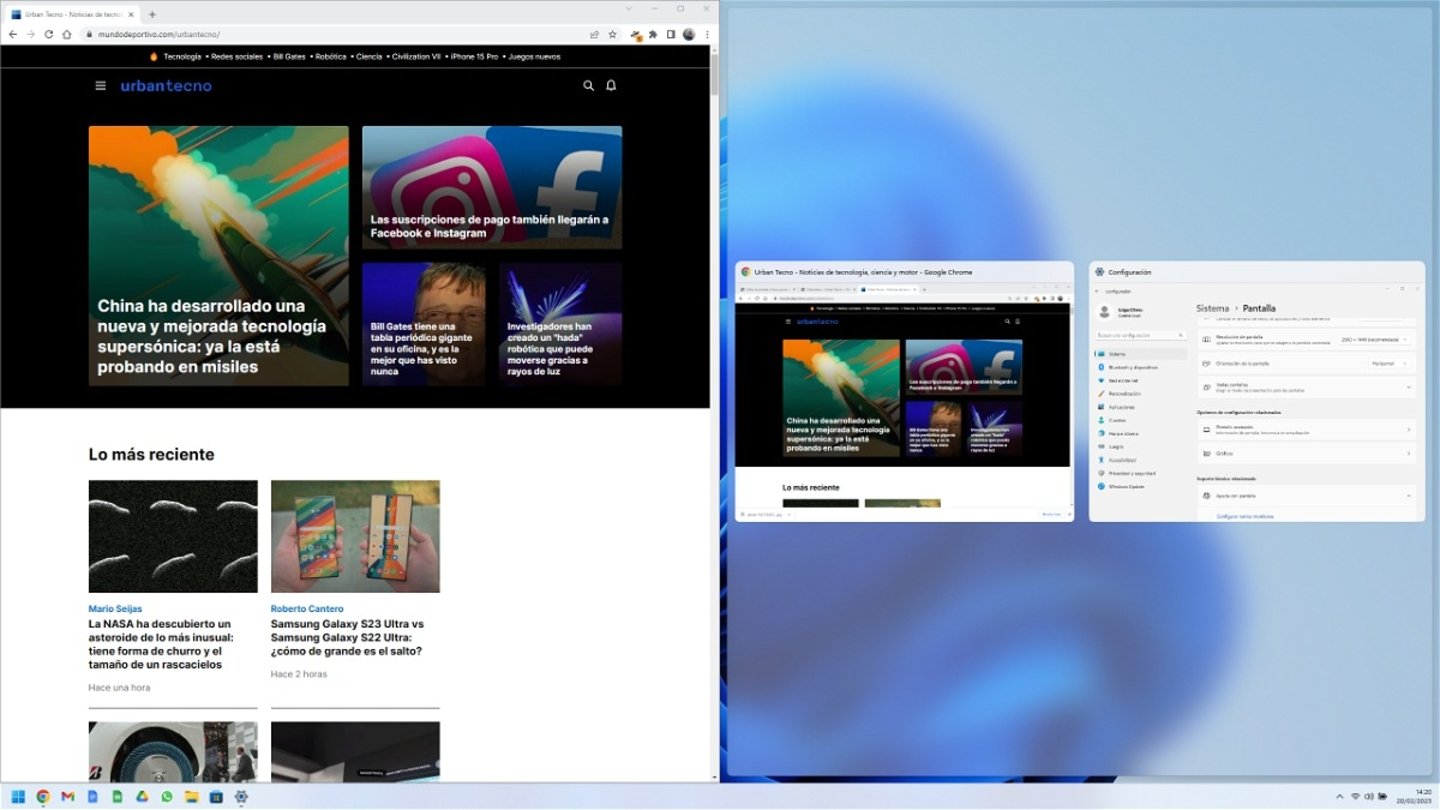The image size is (1440, 810).
Task: Select the Configuración window snap thumbnail
Action: coord(1257,391)
